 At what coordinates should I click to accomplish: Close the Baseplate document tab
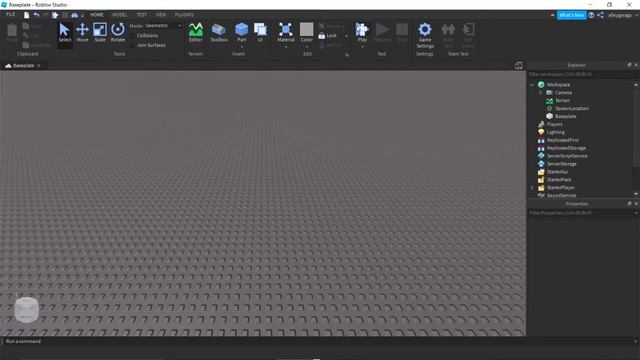click(39, 66)
